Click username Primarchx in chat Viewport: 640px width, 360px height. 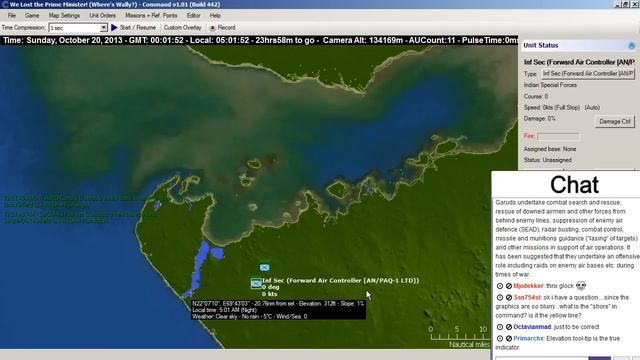click(529, 338)
